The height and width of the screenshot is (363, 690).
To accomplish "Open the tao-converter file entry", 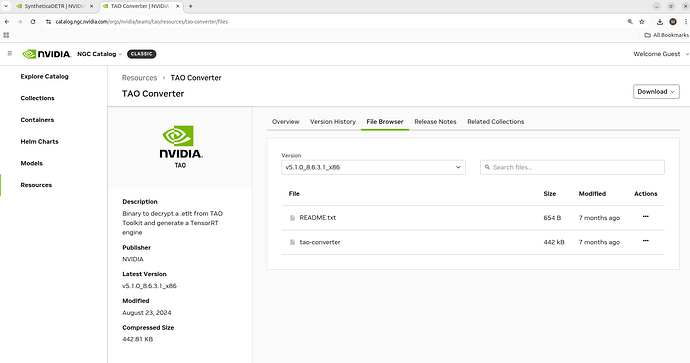I will tap(320, 242).
